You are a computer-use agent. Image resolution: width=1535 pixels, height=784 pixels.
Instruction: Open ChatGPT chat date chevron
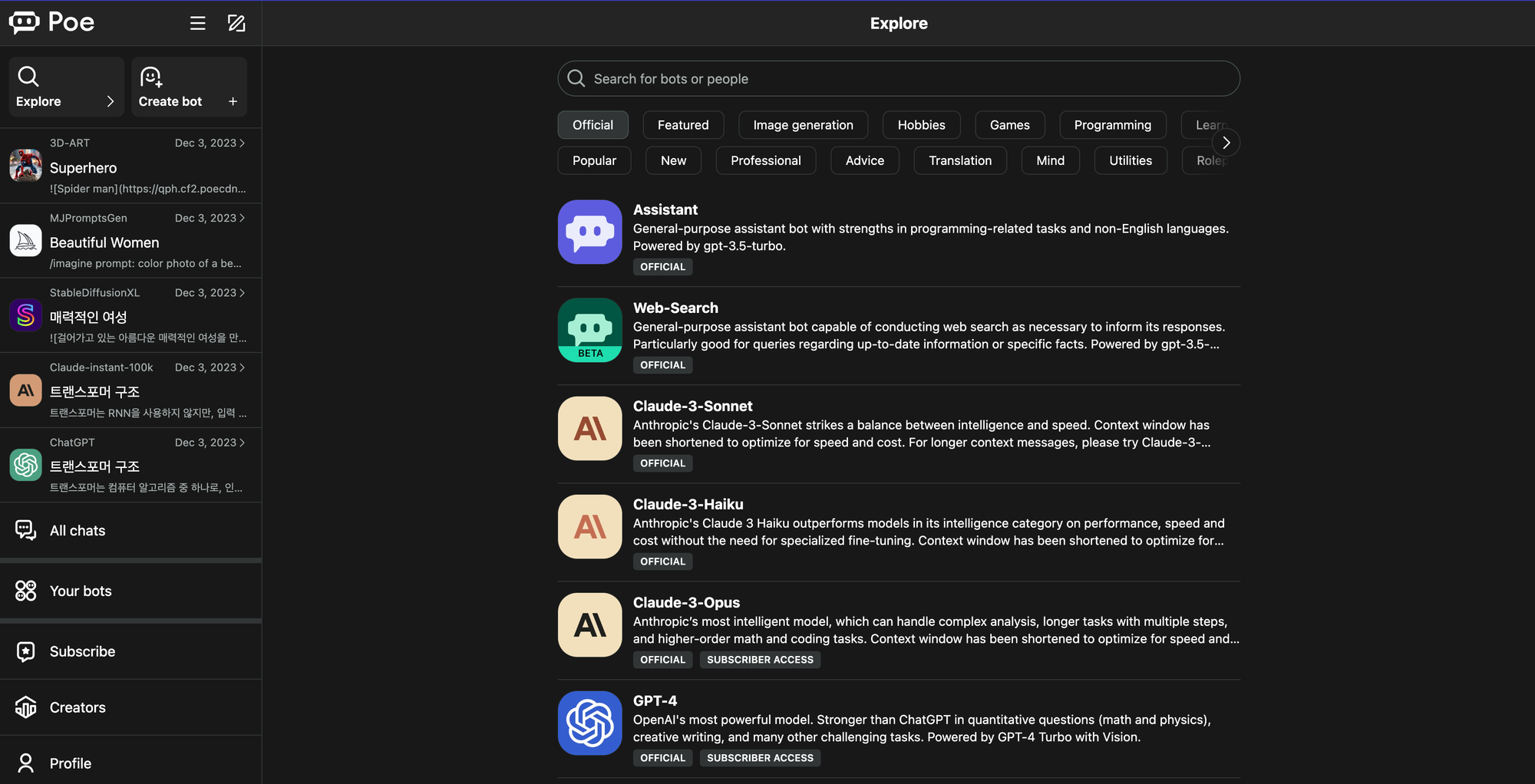(243, 443)
